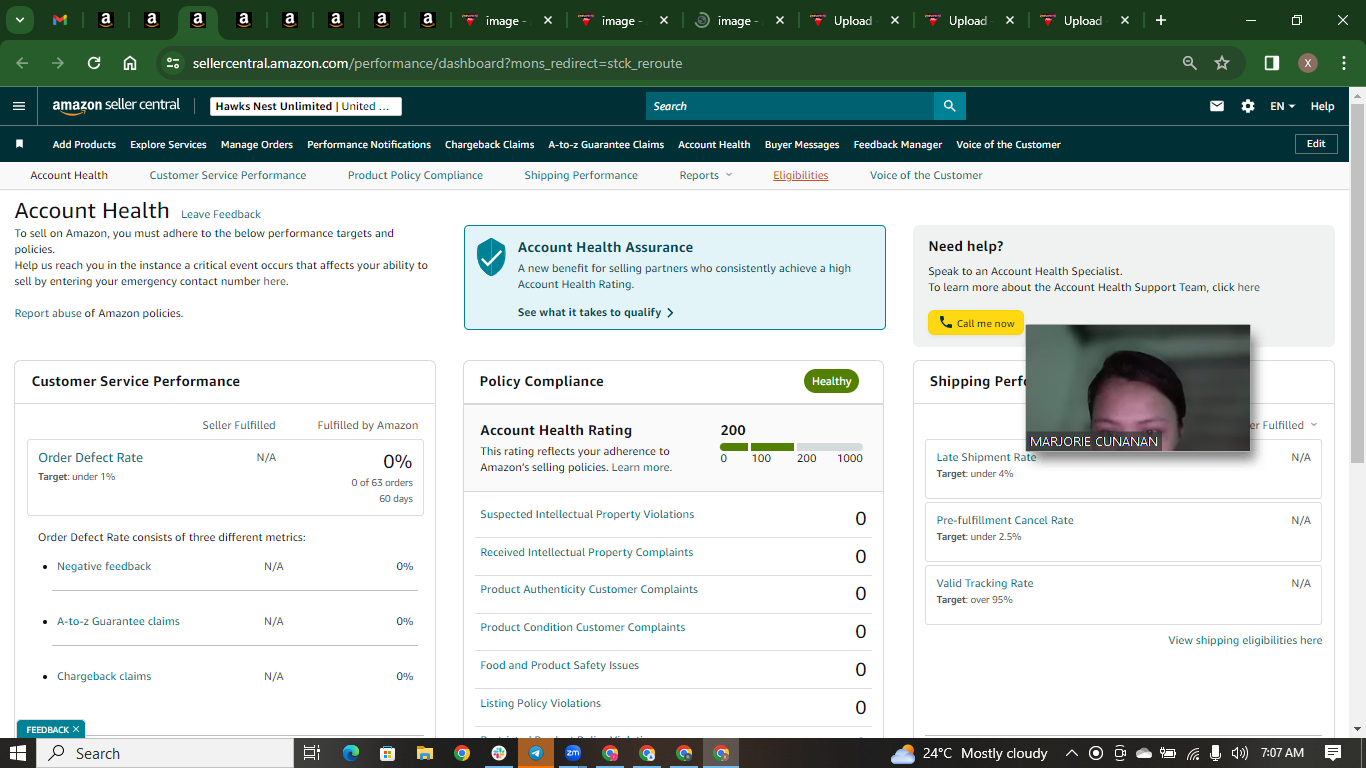Open Suspected Intellectual Property Violations

click(587, 514)
